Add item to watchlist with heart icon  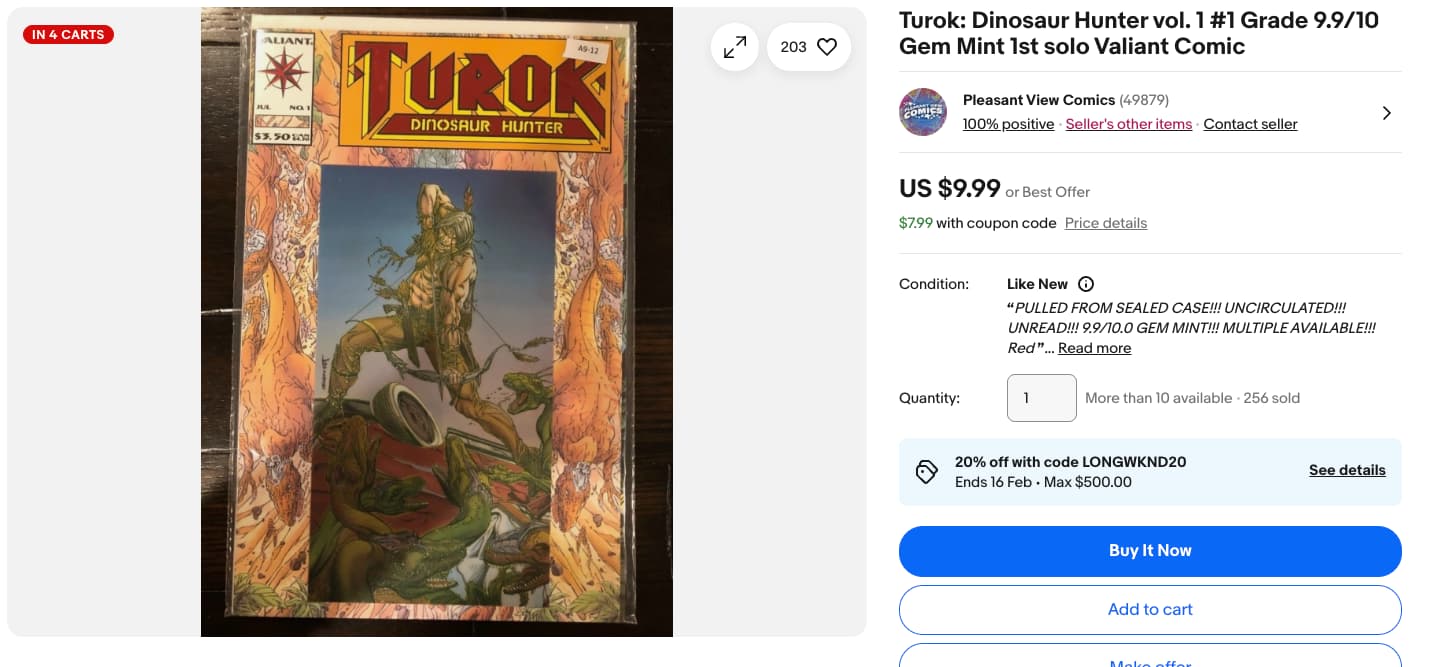point(826,47)
